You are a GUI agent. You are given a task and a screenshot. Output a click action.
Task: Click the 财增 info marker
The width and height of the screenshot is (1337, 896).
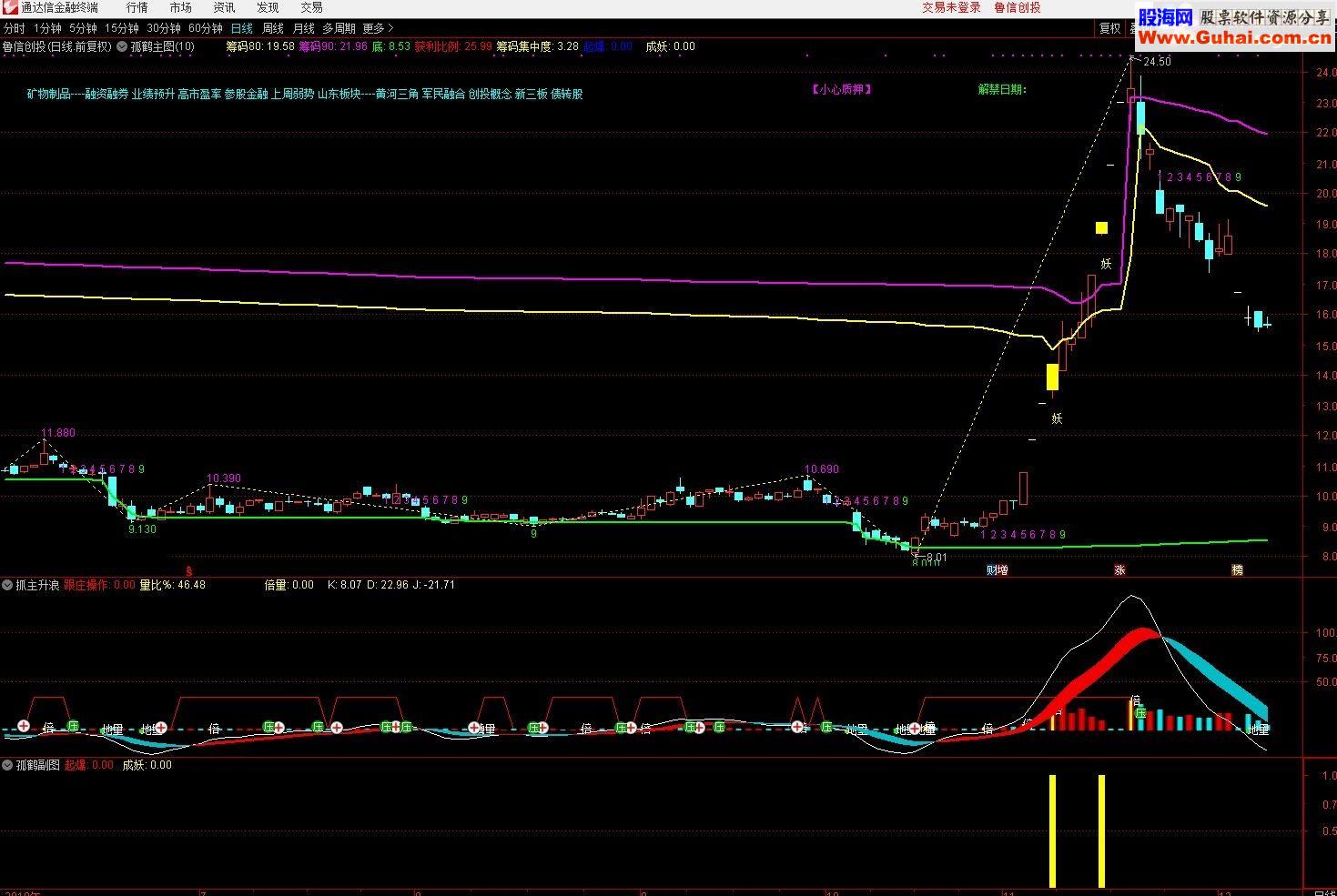998,570
